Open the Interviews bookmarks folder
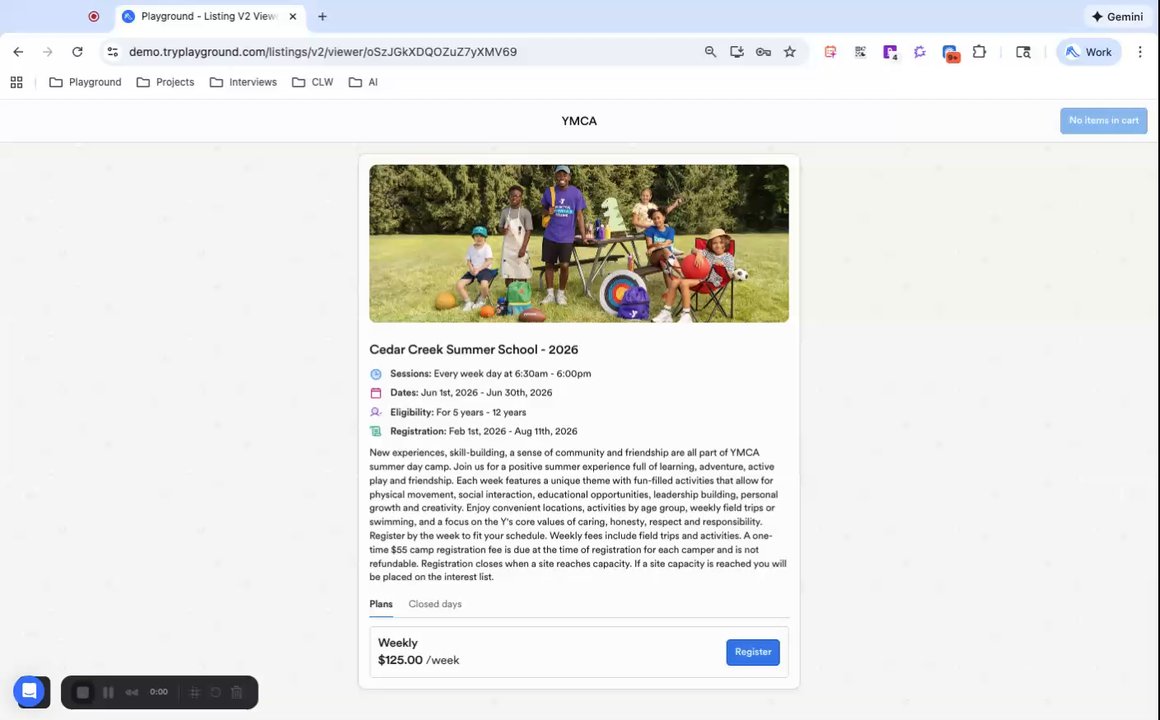 [x=243, y=82]
